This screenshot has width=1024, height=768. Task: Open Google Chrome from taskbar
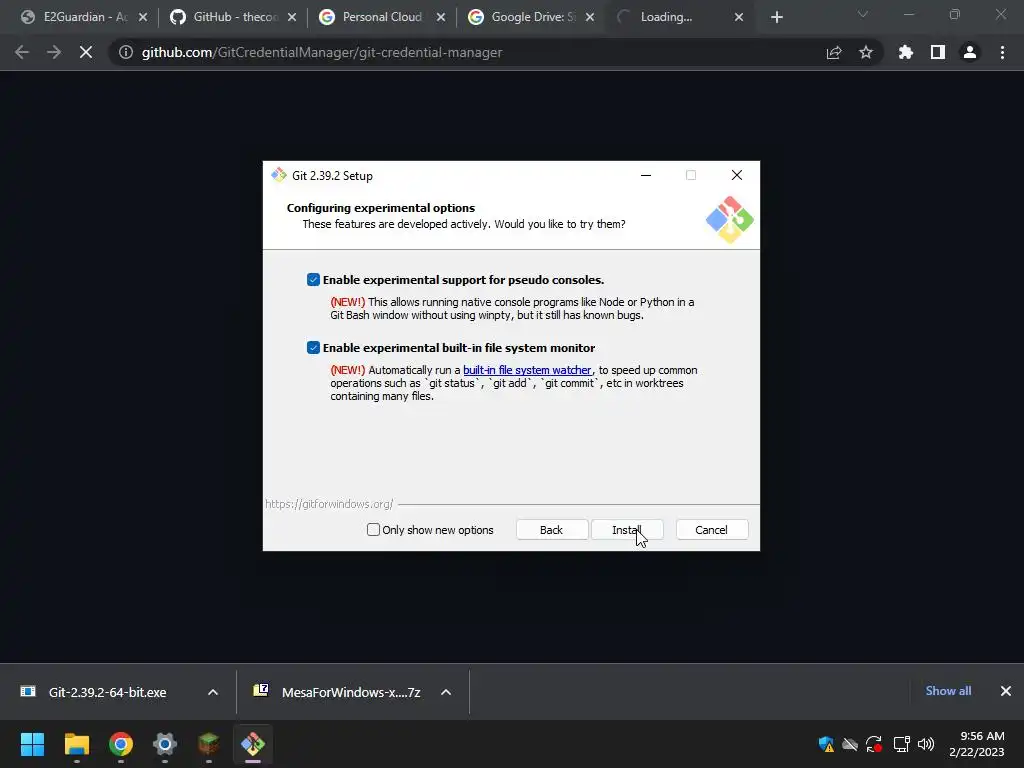[121, 744]
